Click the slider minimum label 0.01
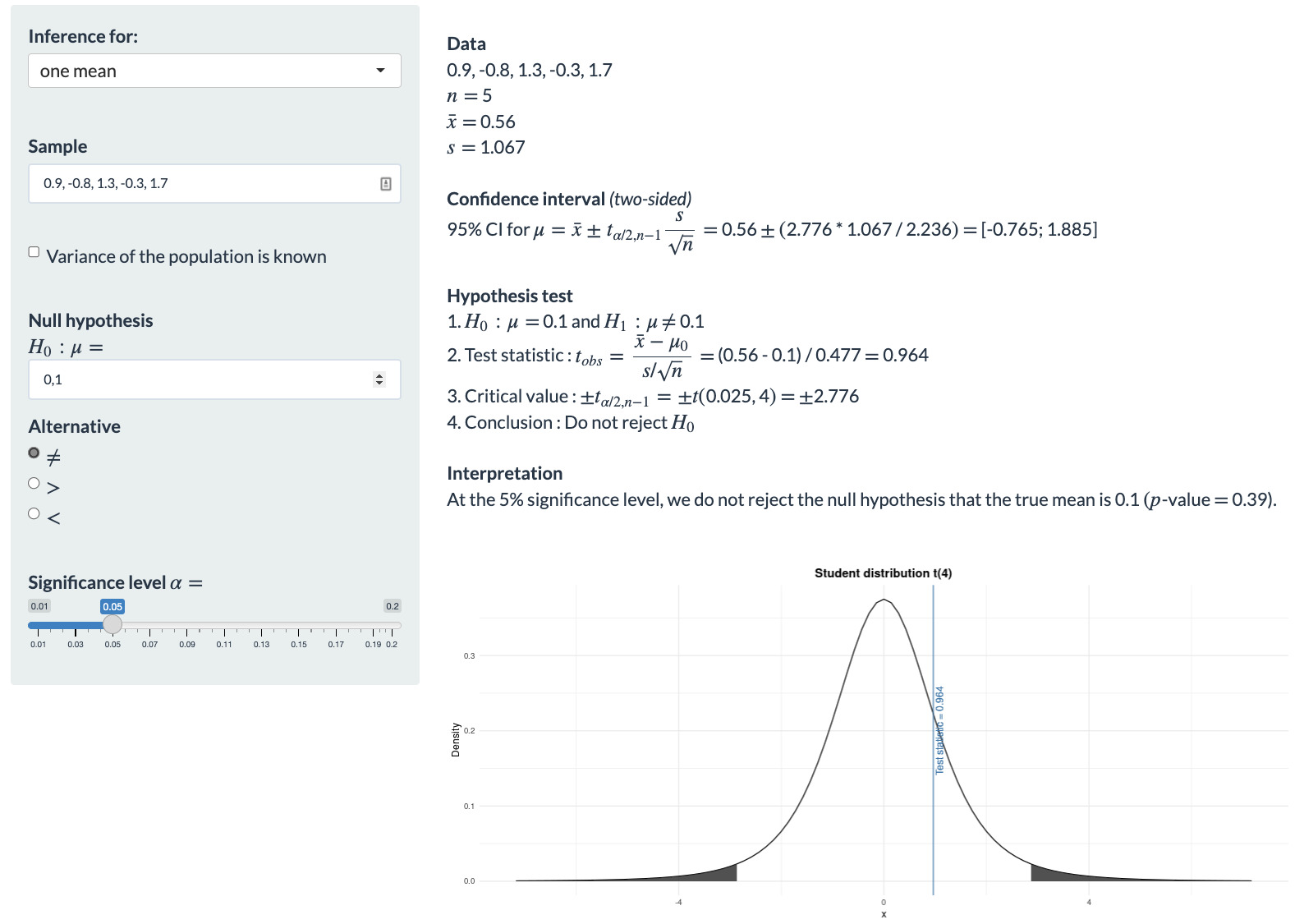 point(39,606)
